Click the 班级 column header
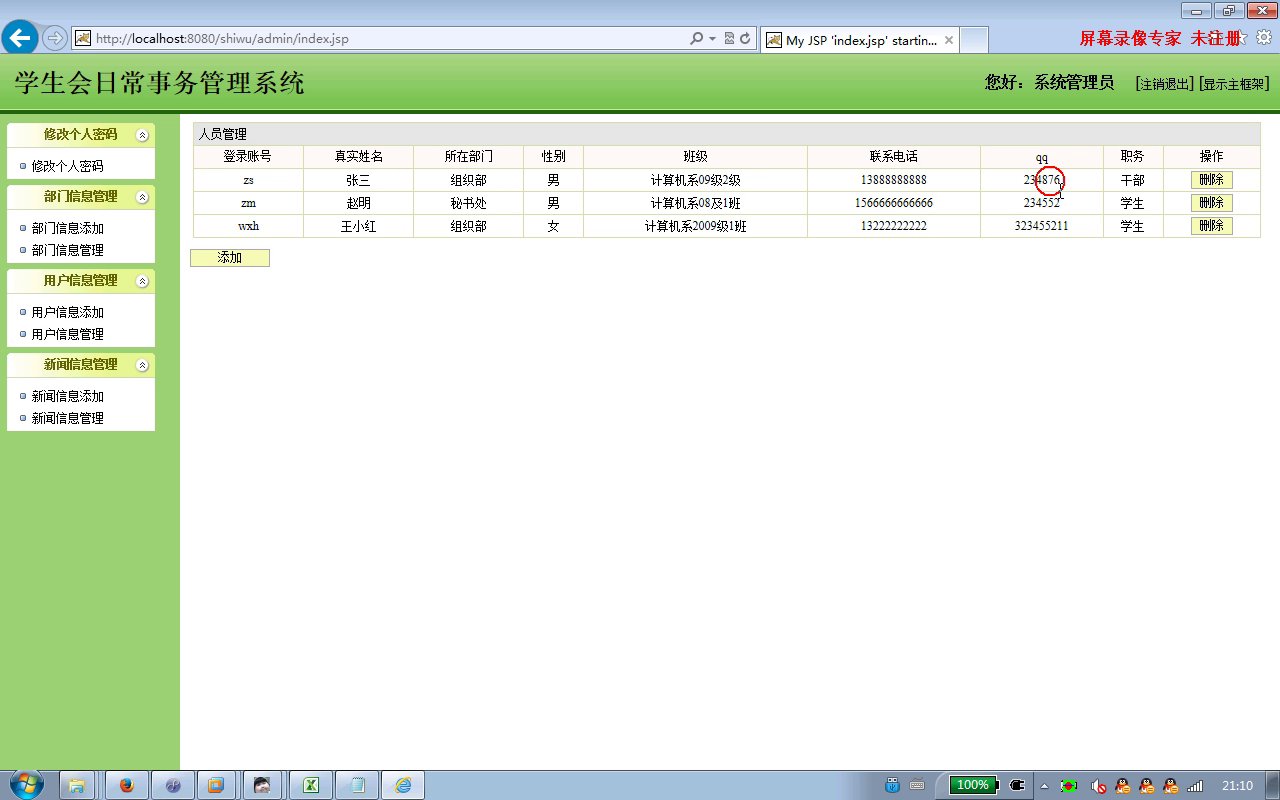The height and width of the screenshot is (800, 1280). 695,157
